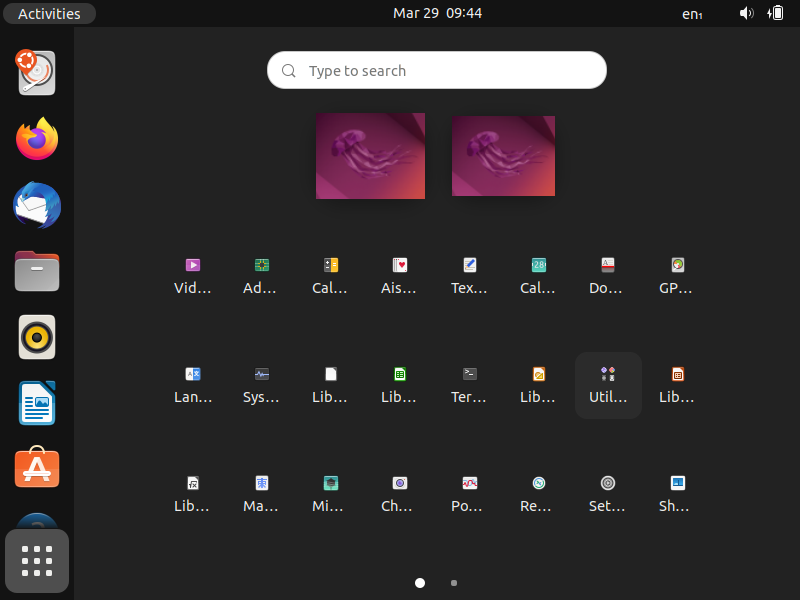Switch to the second smaller workspace thumbnail
This screenshot has height=600, width=800.
[504, 156]
